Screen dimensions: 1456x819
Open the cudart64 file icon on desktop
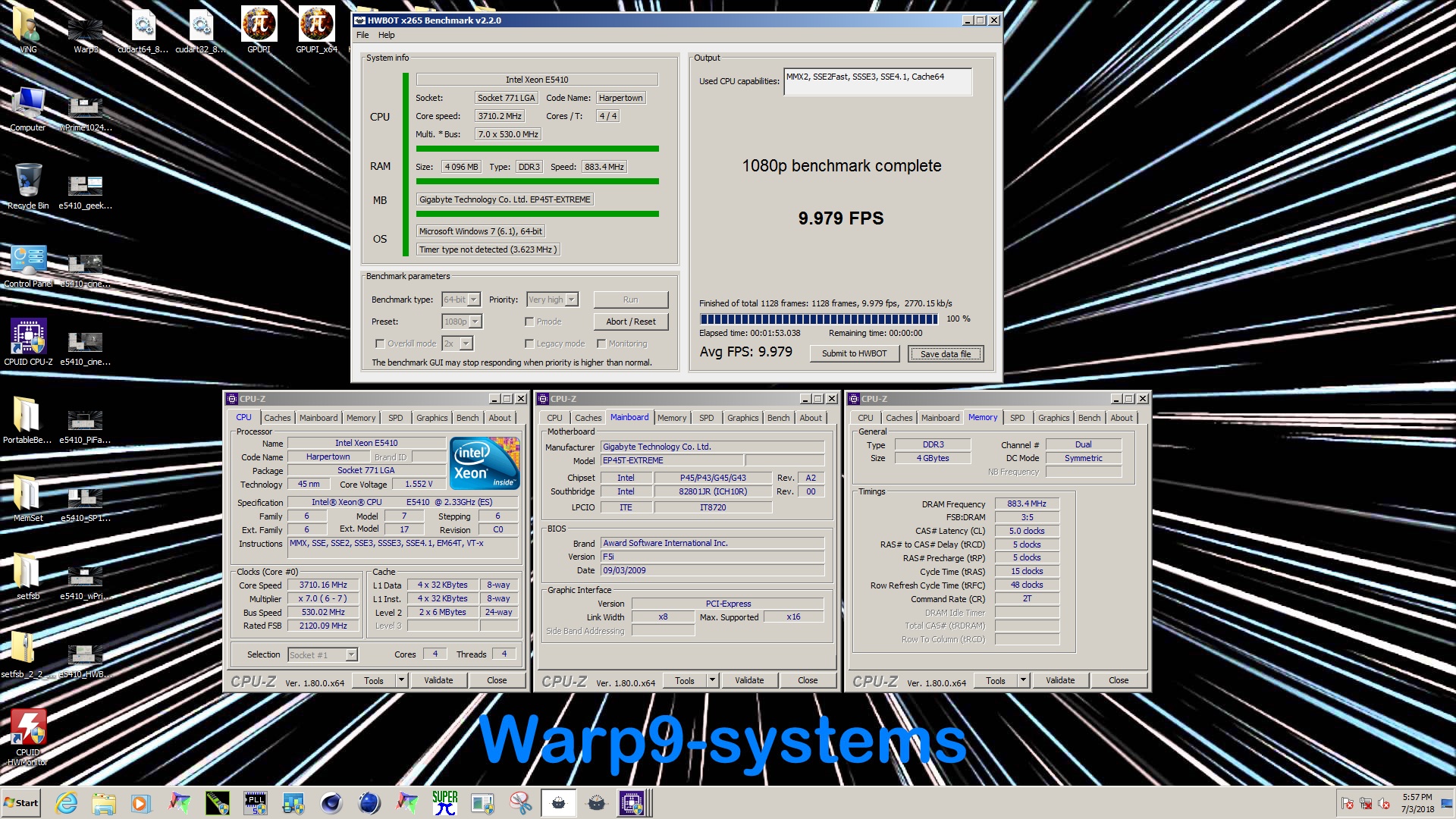pyautogui.click(x=143, y=30)
